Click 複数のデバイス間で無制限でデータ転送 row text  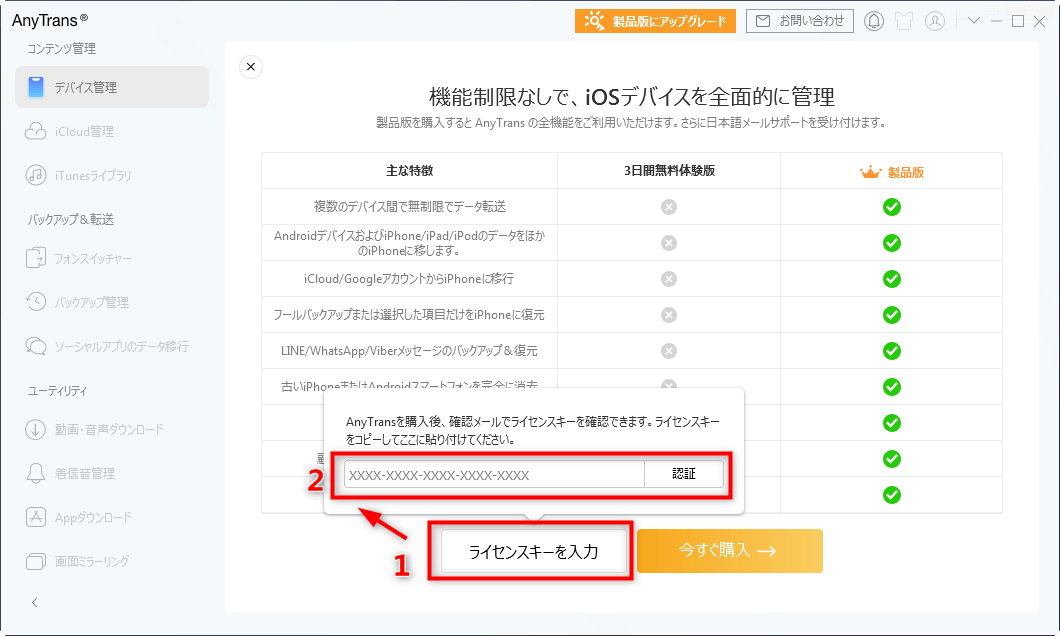pos(410,207)
